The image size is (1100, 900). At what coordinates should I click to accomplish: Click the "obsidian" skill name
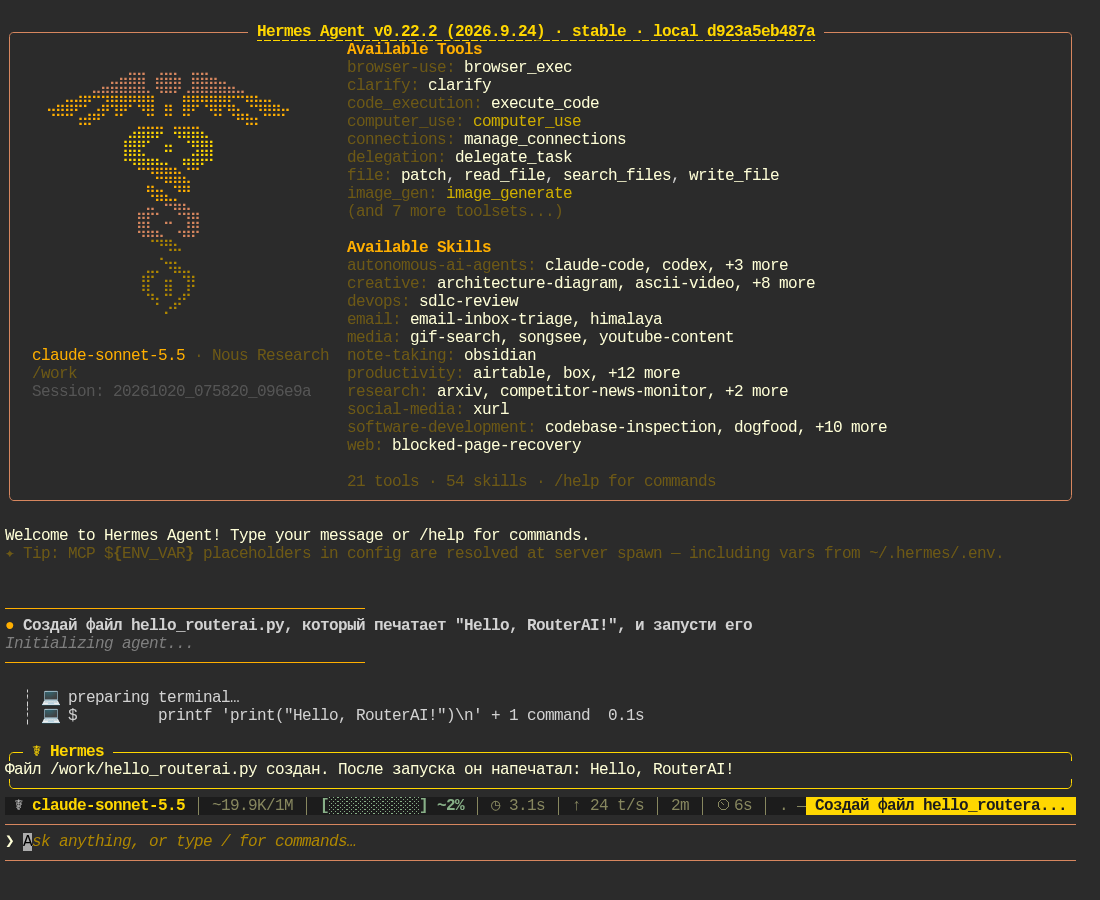[x=500, y=355]
